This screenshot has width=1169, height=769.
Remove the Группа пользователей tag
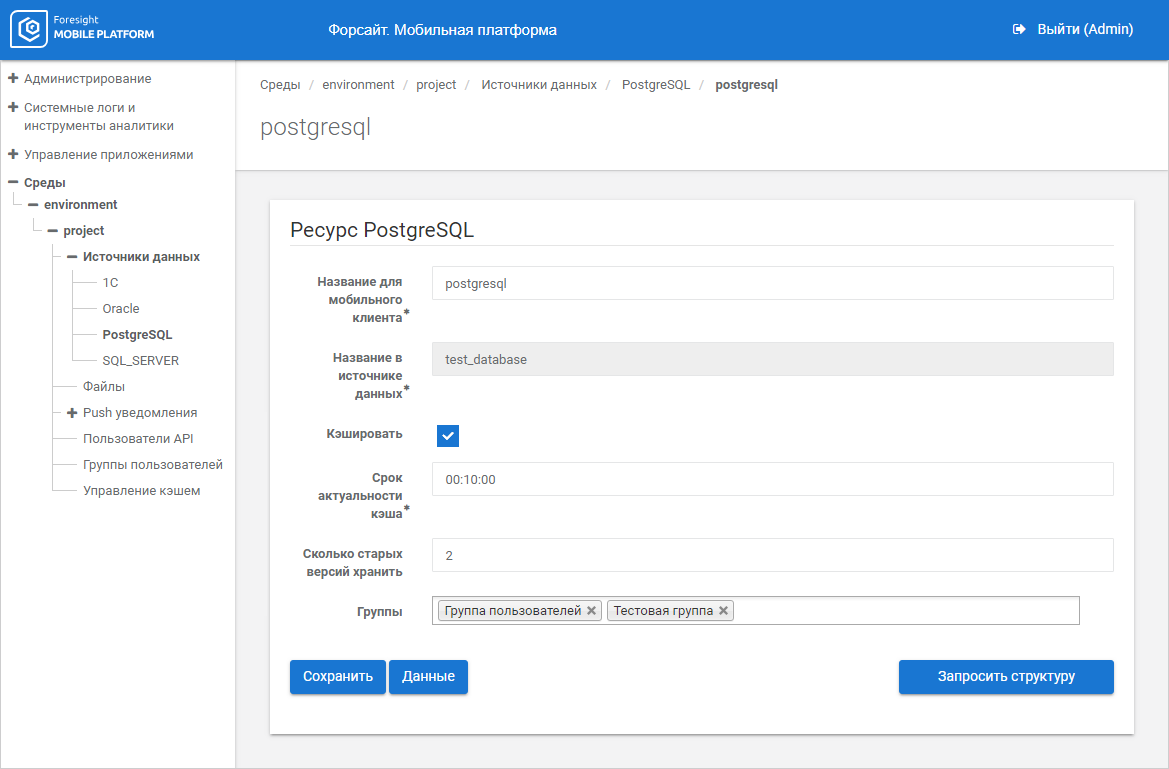(591, 610)
